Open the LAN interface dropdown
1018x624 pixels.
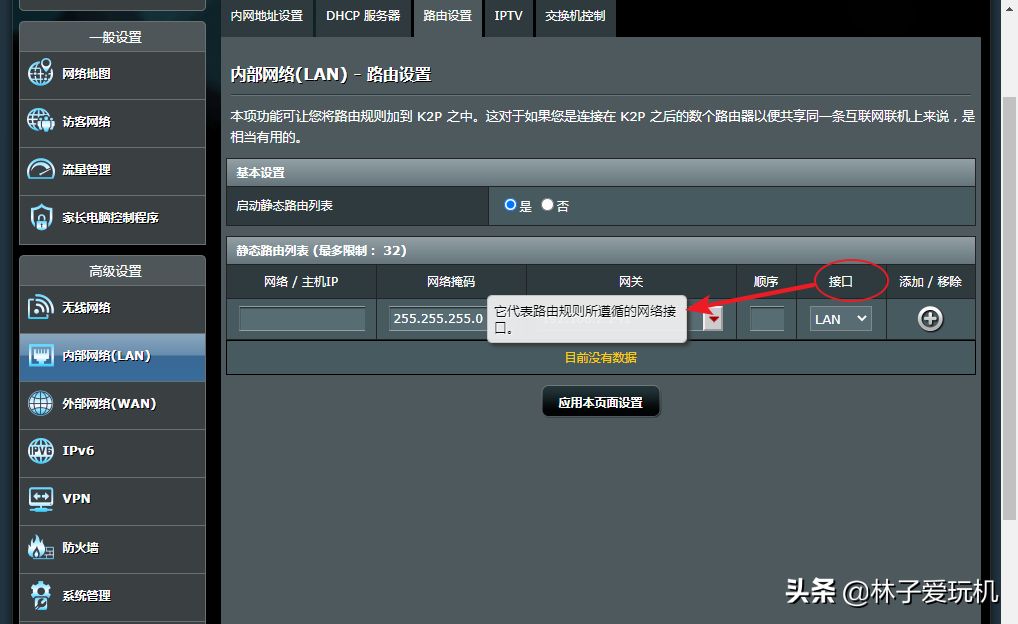(840, 319)
